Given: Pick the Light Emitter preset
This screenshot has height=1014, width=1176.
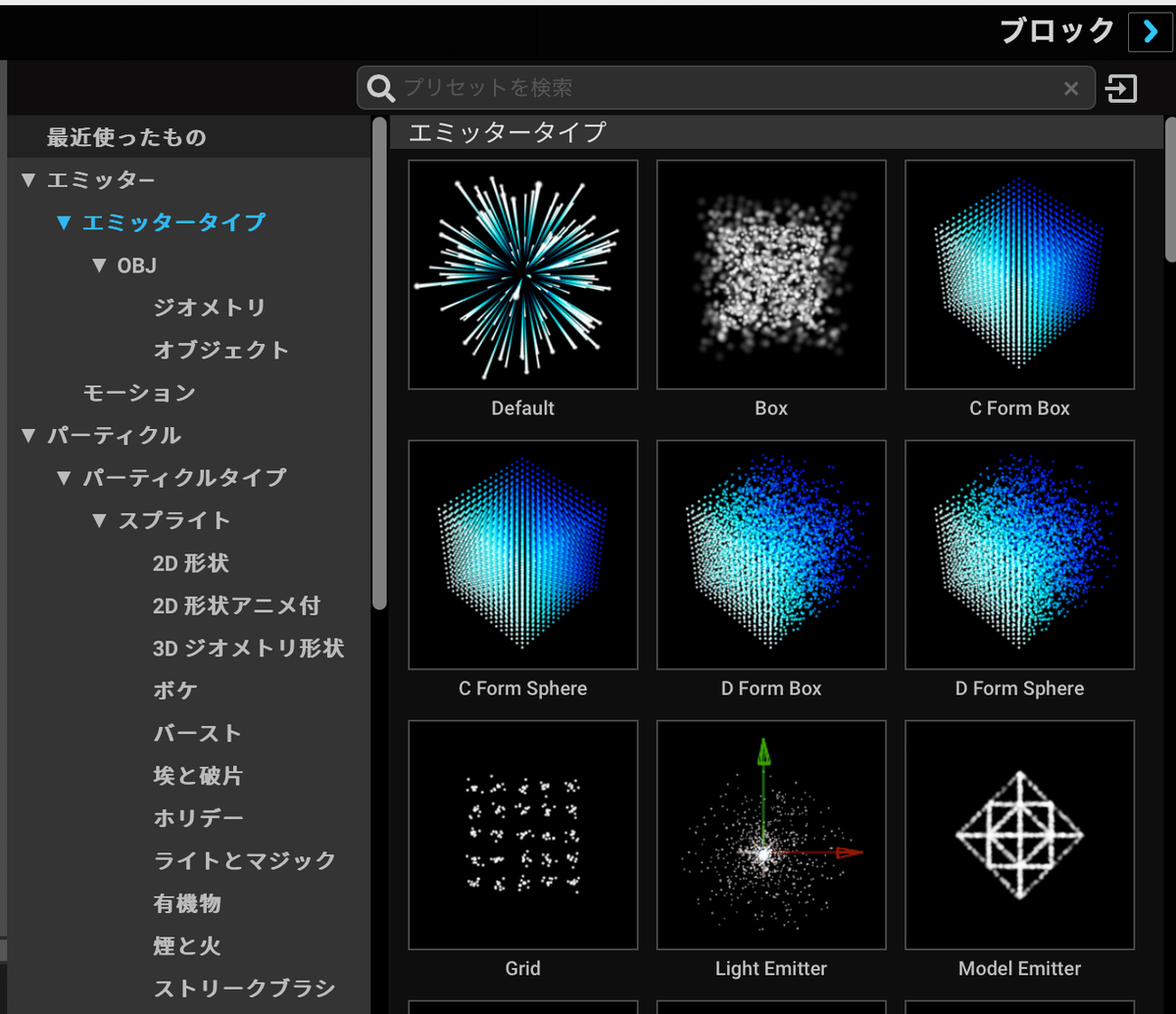Looking at the screenshot, I should (x=770, y=835).
